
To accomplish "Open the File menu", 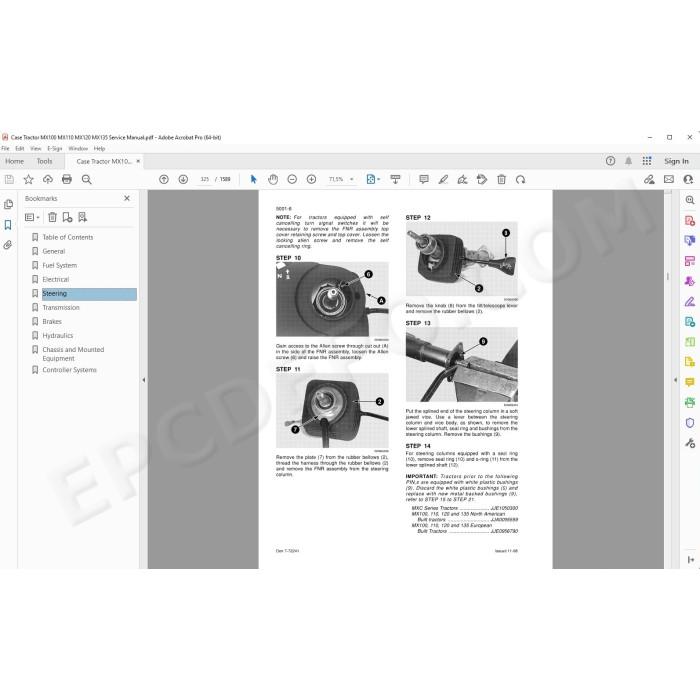I will coord(5,149).
